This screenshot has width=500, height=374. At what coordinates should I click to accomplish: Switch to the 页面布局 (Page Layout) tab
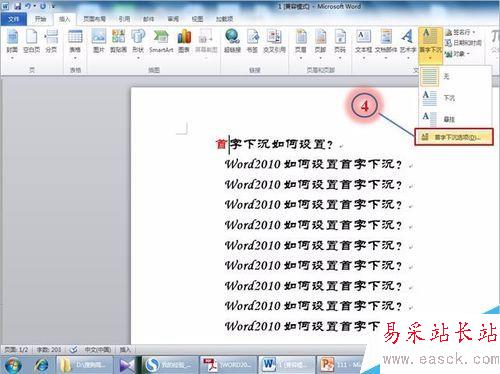(94, 19)
